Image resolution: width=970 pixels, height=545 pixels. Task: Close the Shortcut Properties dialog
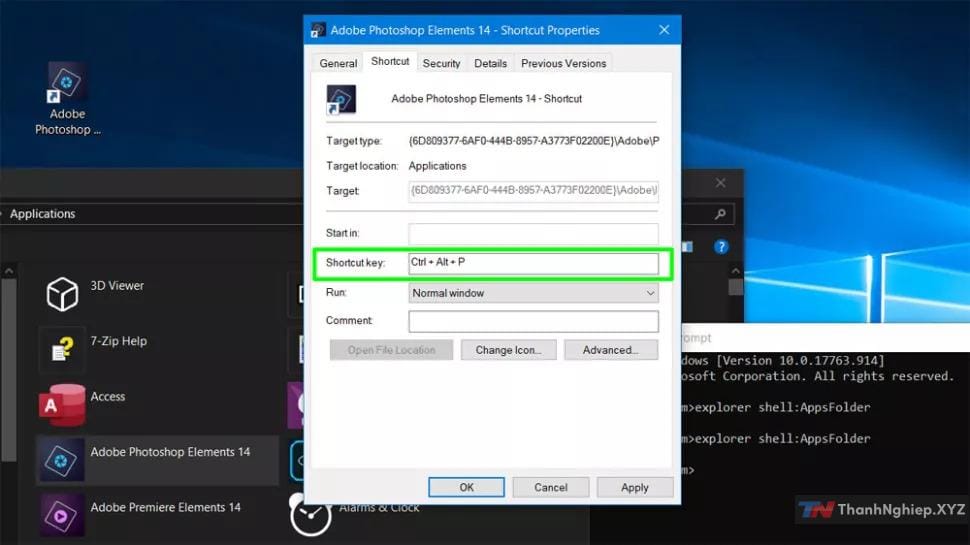(x=664, y=30)
